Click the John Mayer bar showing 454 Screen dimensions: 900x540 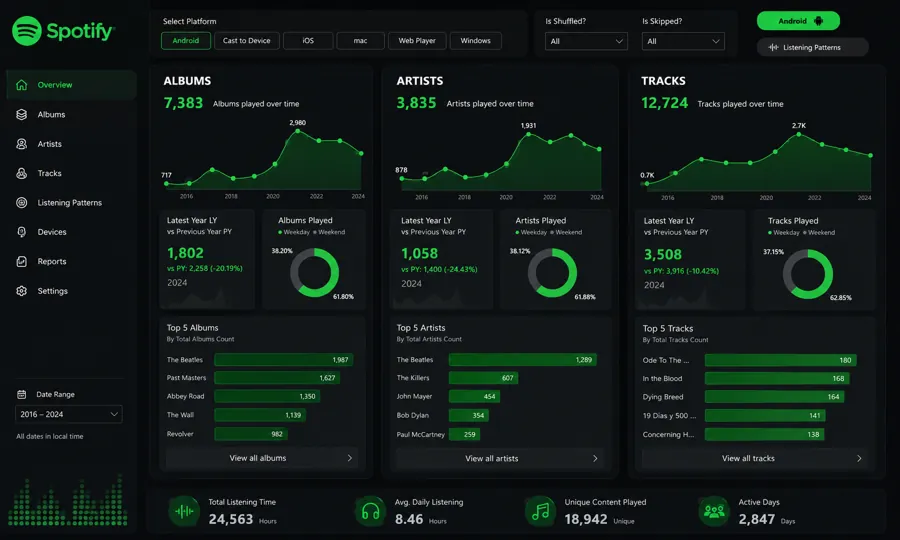(x=474, y=396)
